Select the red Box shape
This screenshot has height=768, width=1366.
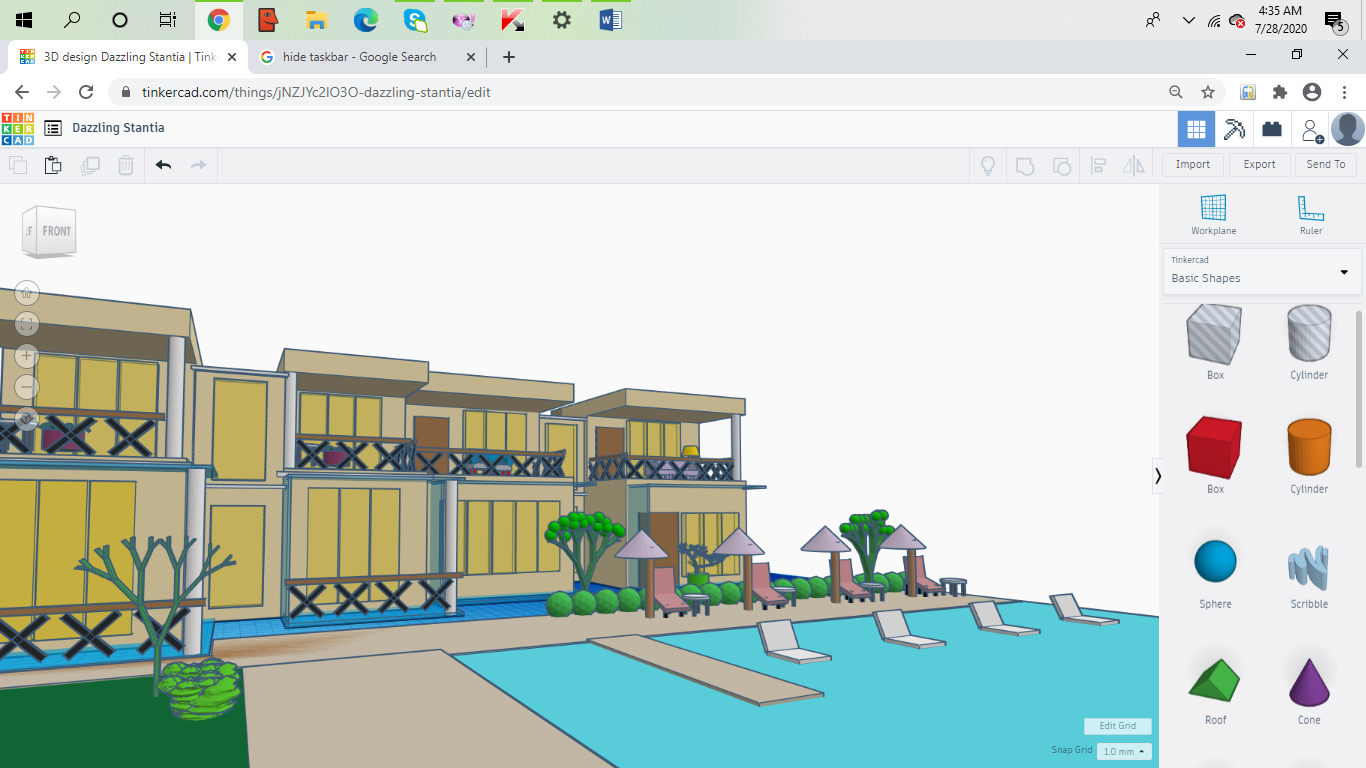pos(1215,449)
